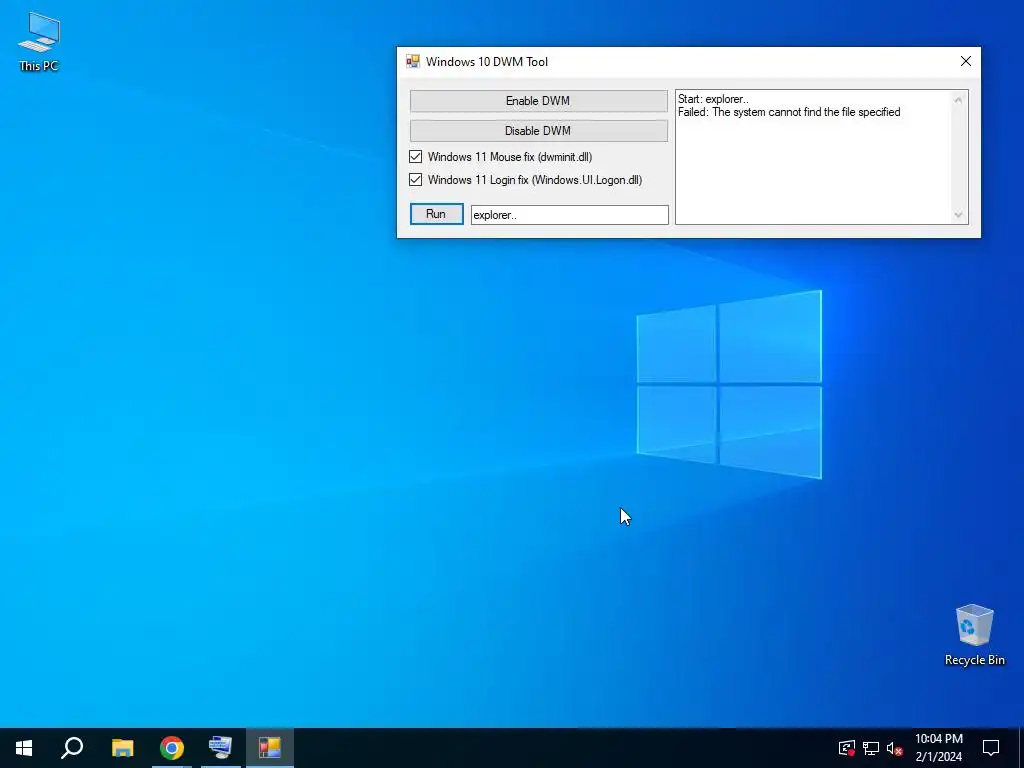Click the Run button
1024x768 pixels.
(x=436, y=214)
